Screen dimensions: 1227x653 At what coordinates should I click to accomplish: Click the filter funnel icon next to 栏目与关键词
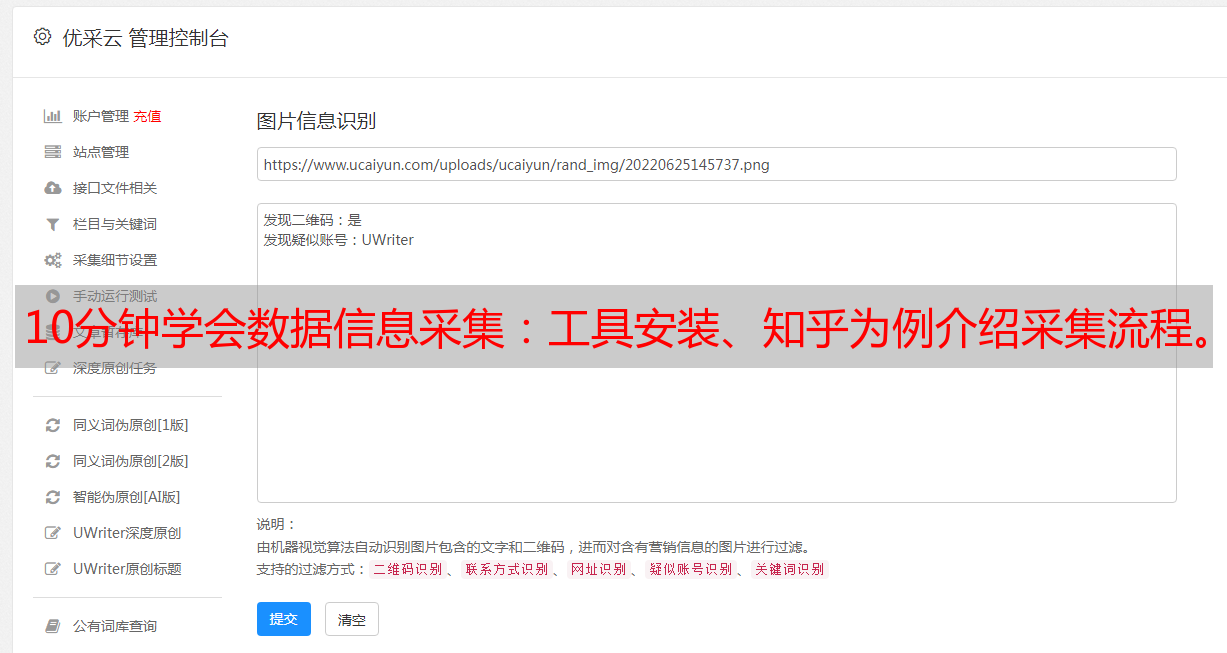pyautogui.click(x=53, y=224)
